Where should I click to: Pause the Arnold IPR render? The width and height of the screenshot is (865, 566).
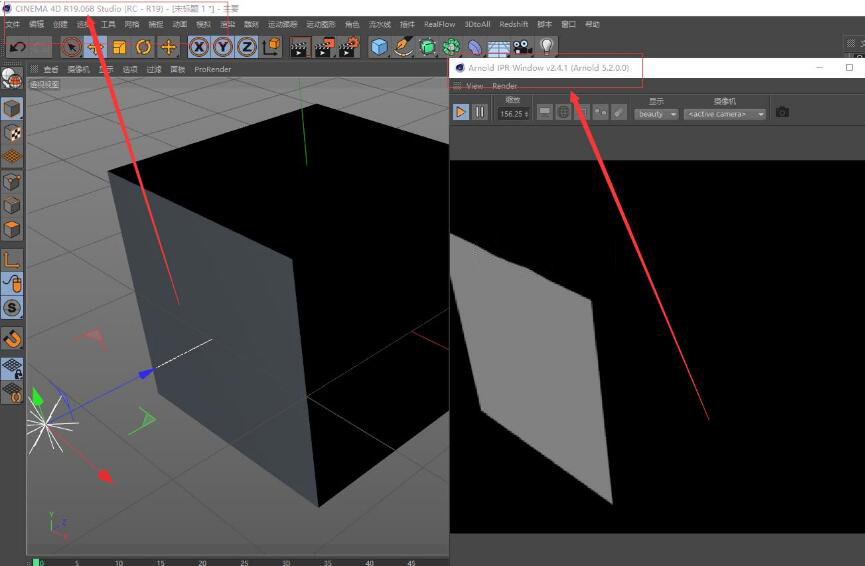[480, 113]
